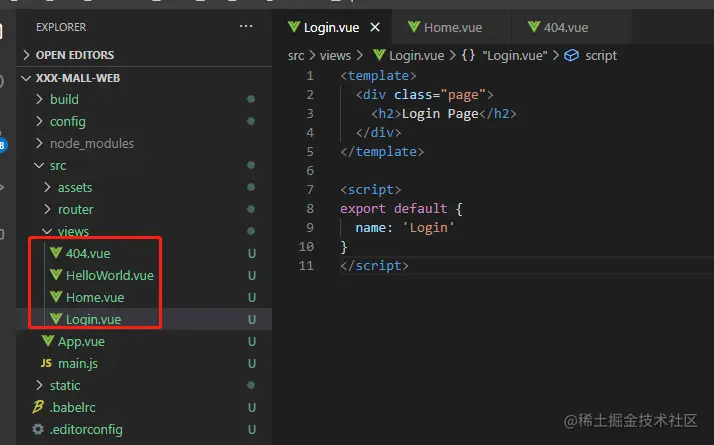Click the Vue icon beside HelloWorld.vue

click(56, 275)
